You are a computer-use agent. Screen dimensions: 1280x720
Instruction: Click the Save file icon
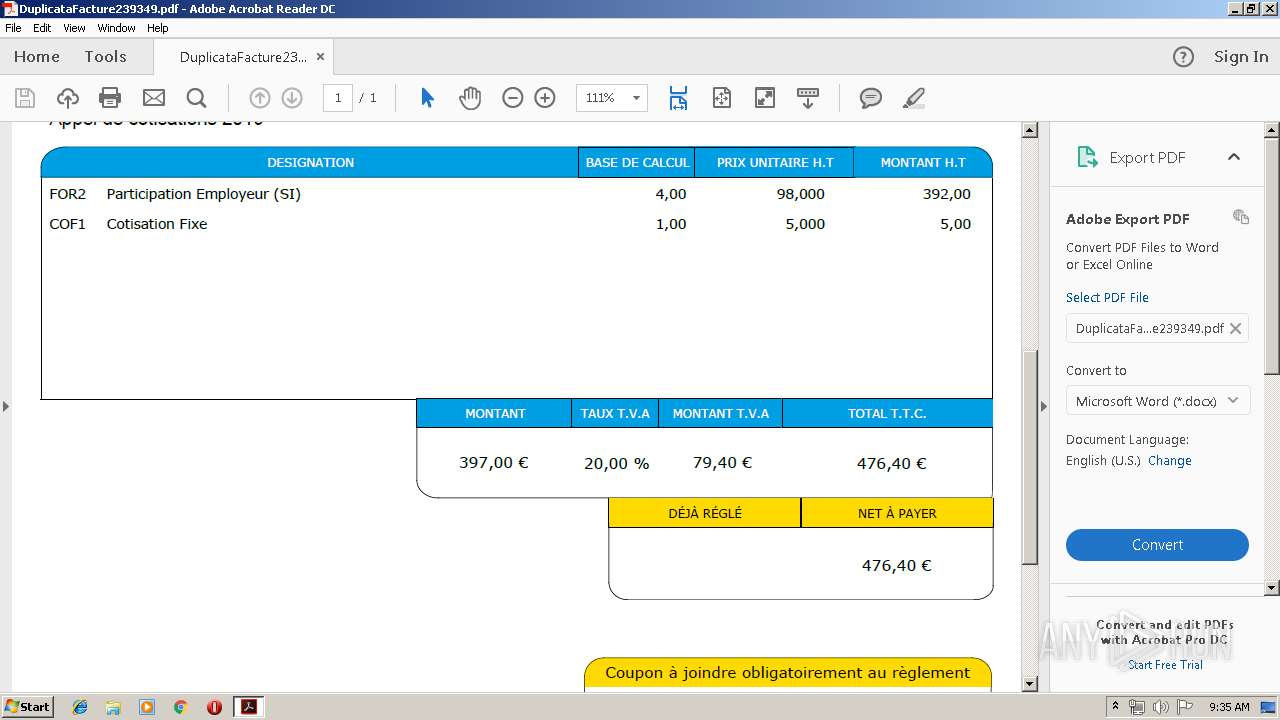(25, 98)
